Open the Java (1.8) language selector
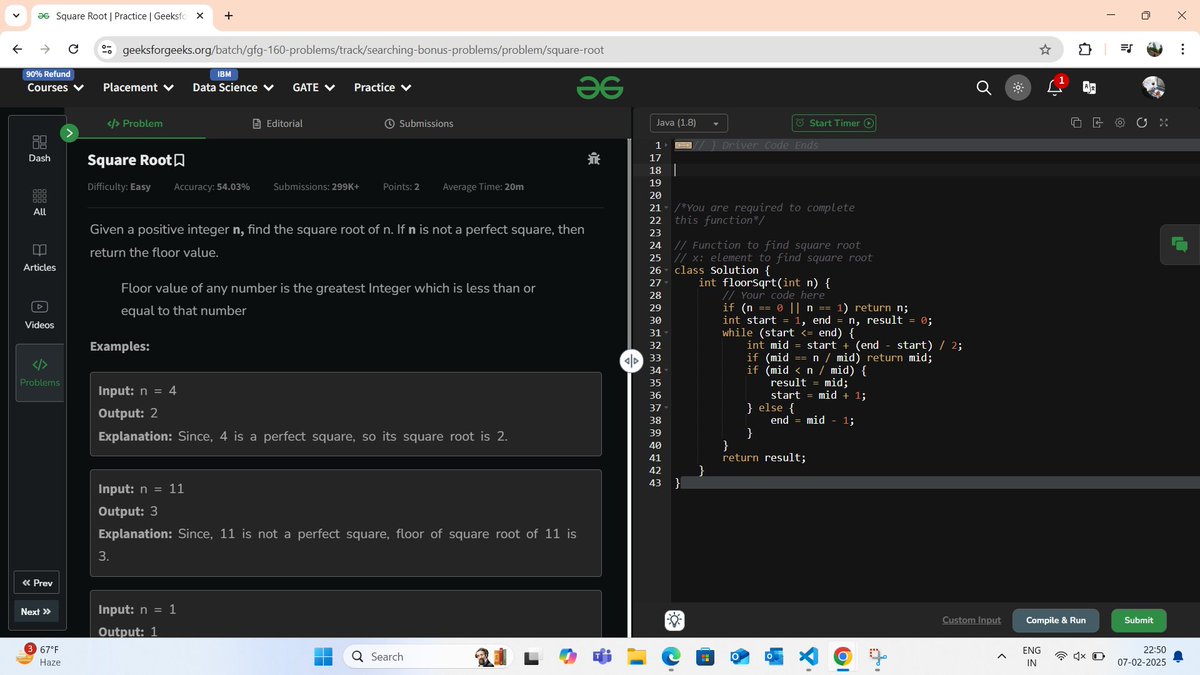This screenshot has height=675, width=1200. pos(689,123)
